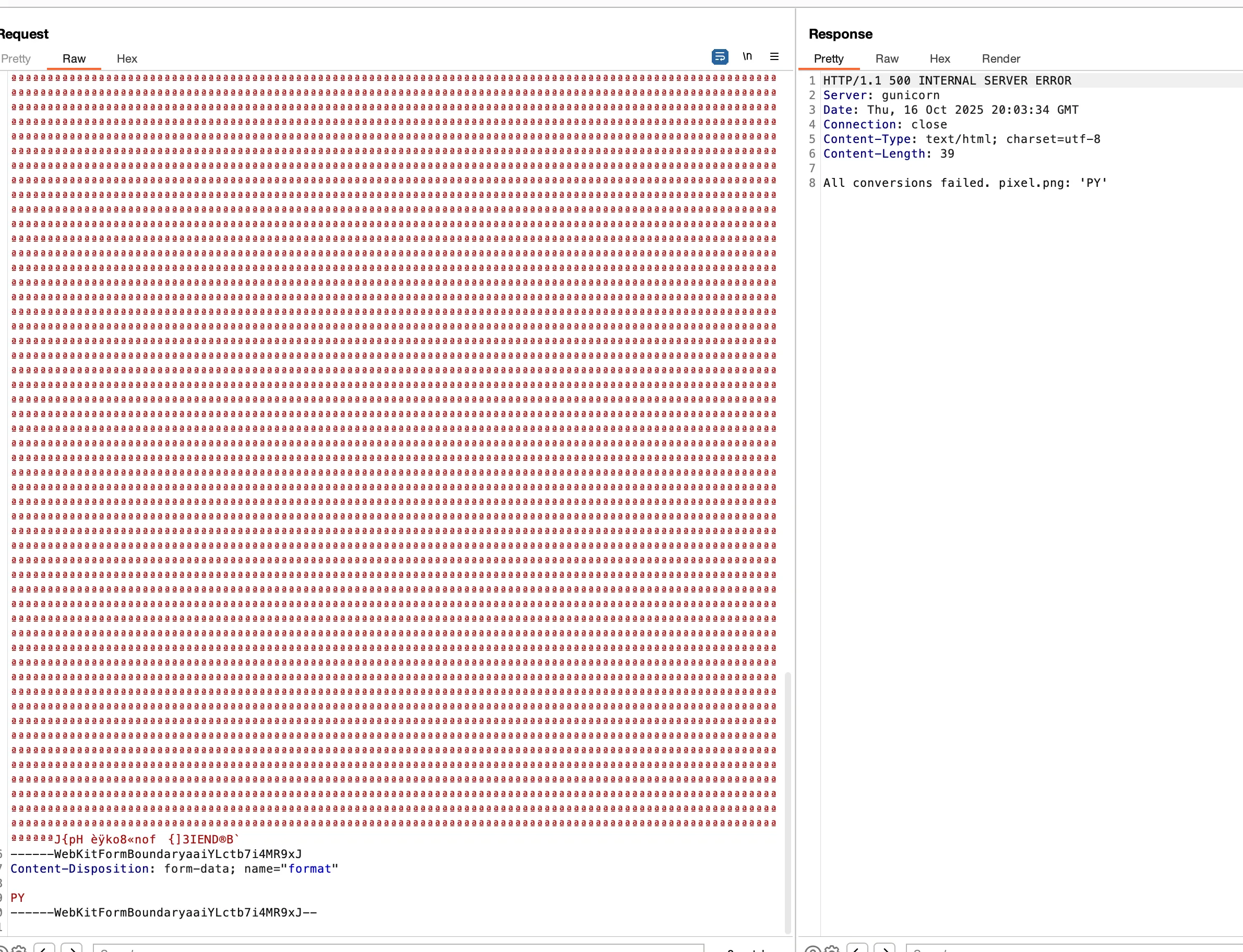Show the response Render tab
This screenshot has width=1243, height=952.
point(1000,59)
